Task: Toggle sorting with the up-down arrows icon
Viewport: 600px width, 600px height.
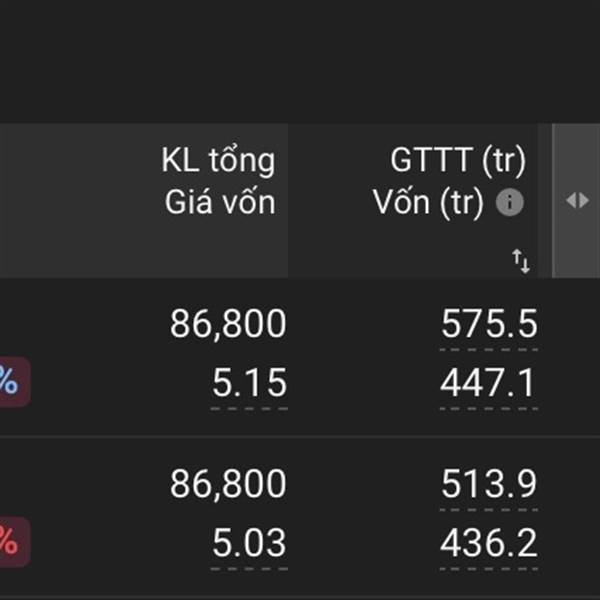Action: (521, 261)
